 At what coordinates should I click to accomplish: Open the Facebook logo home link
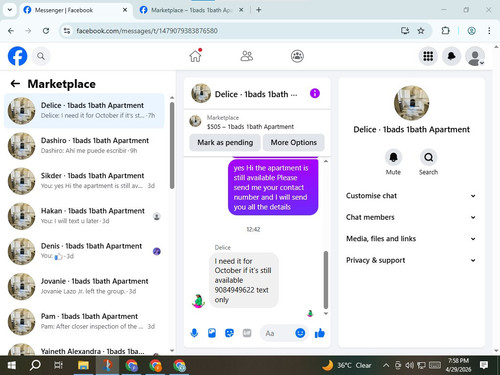[x=17, y=56]
